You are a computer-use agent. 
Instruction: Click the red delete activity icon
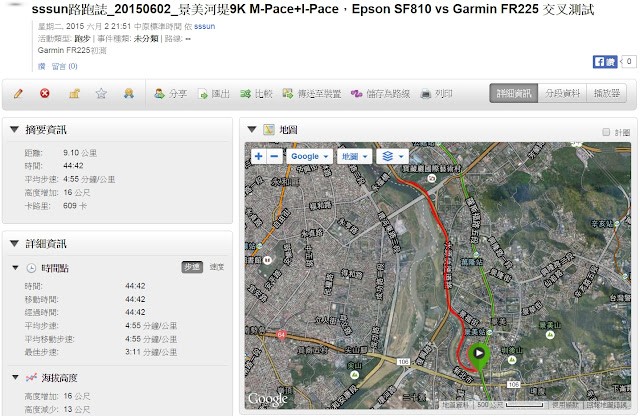click(45, 93)
